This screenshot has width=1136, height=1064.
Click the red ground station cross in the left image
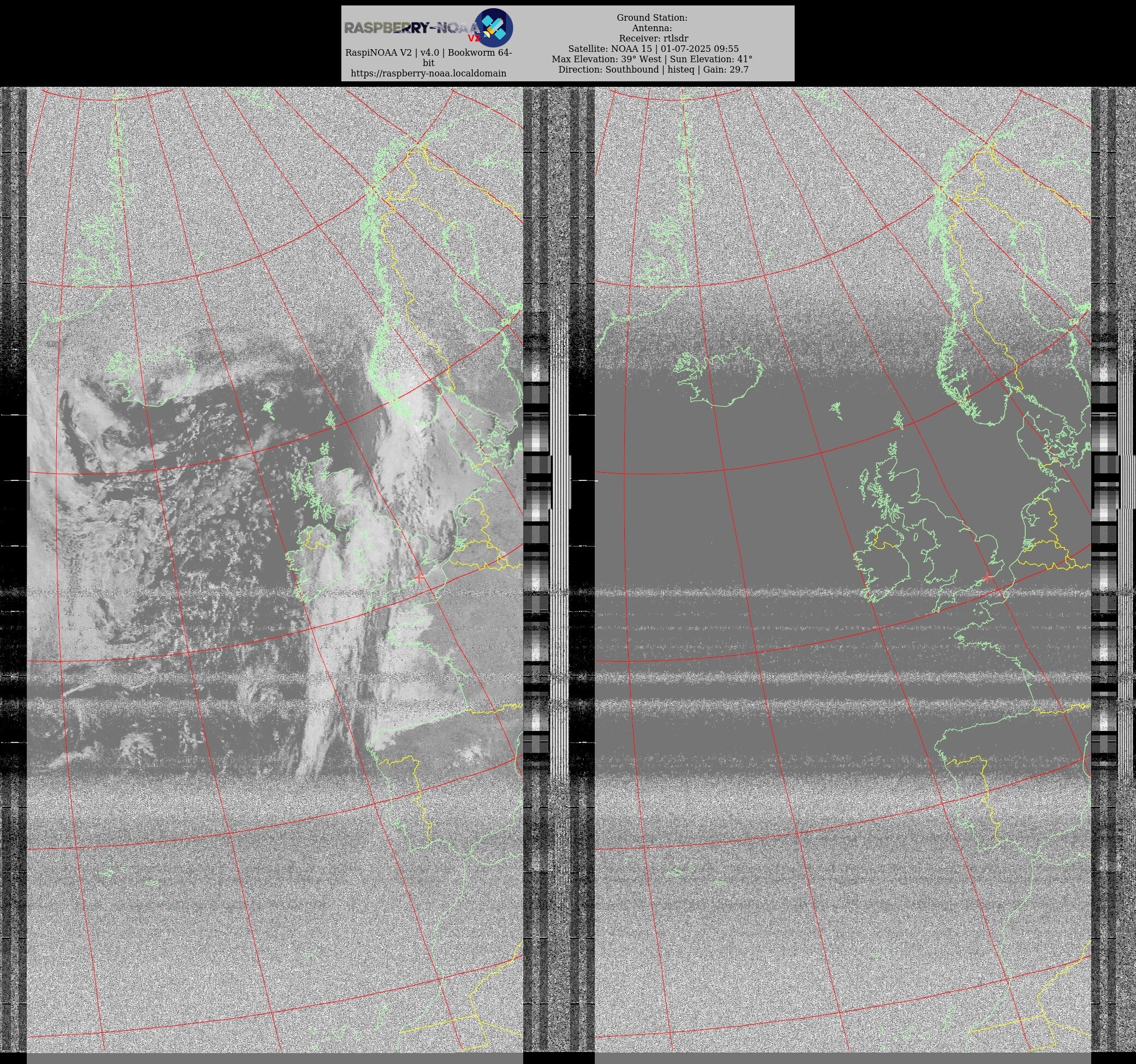pyautogui.click(x=419, y=578)
